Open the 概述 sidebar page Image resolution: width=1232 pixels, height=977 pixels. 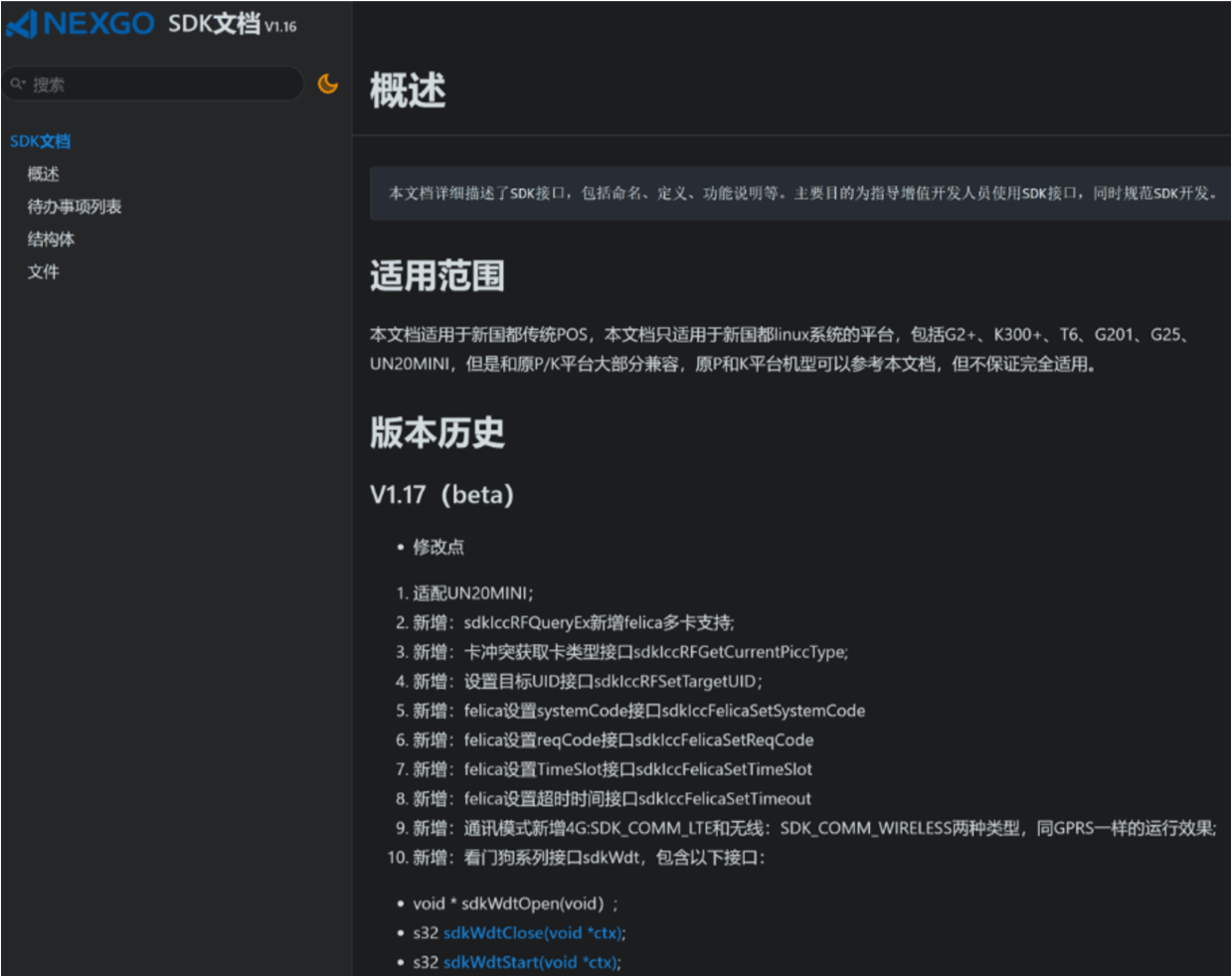tap(44, 174)
